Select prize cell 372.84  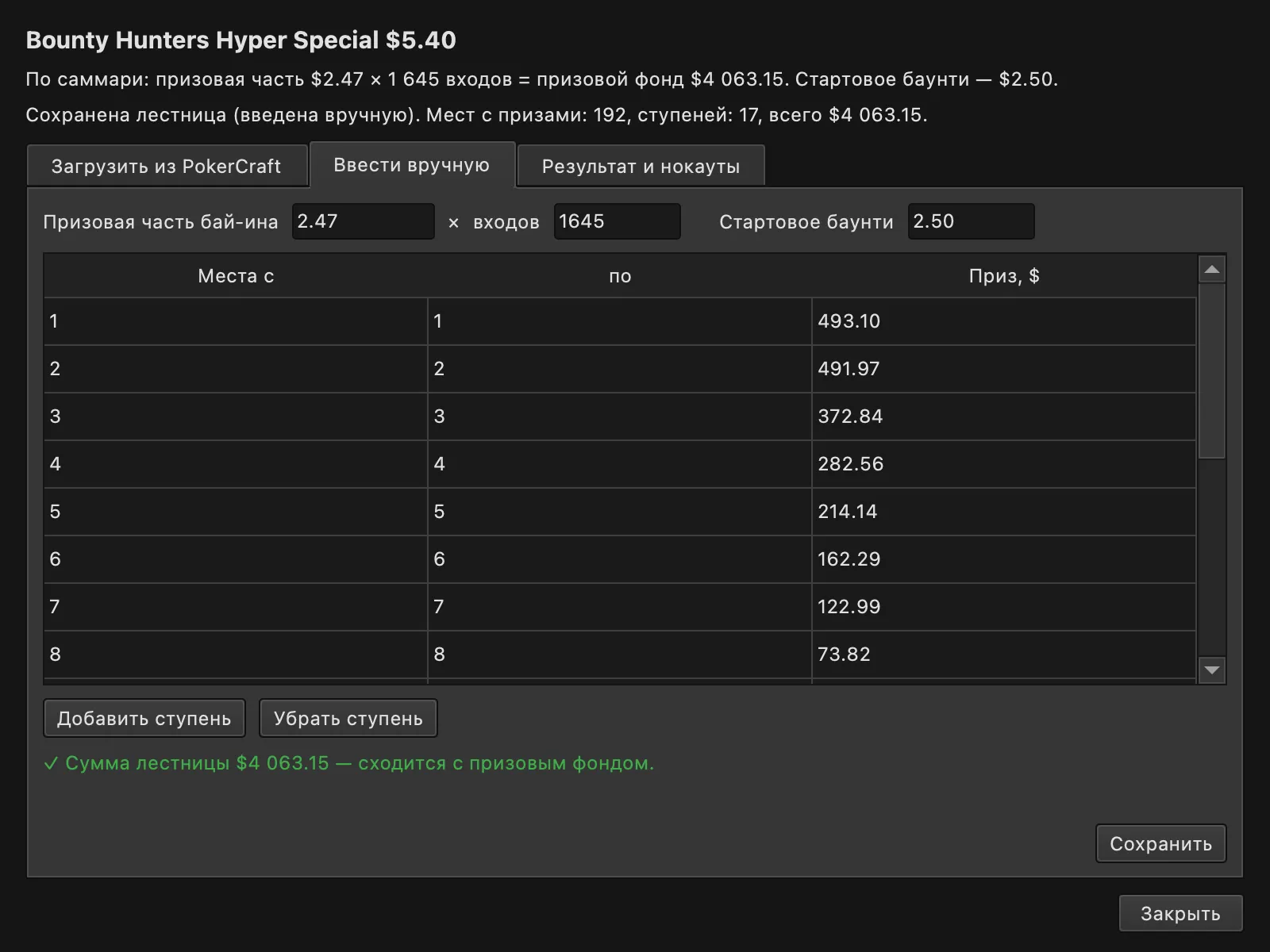click(1004, 416)
